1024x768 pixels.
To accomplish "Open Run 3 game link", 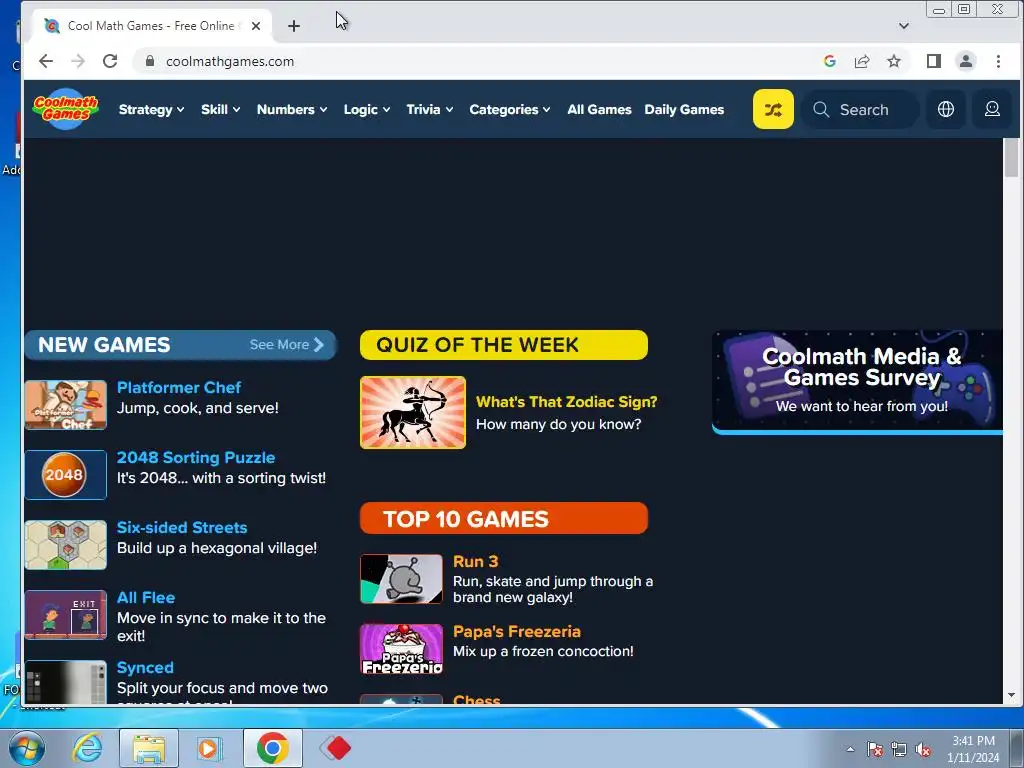I will point(475,561).
